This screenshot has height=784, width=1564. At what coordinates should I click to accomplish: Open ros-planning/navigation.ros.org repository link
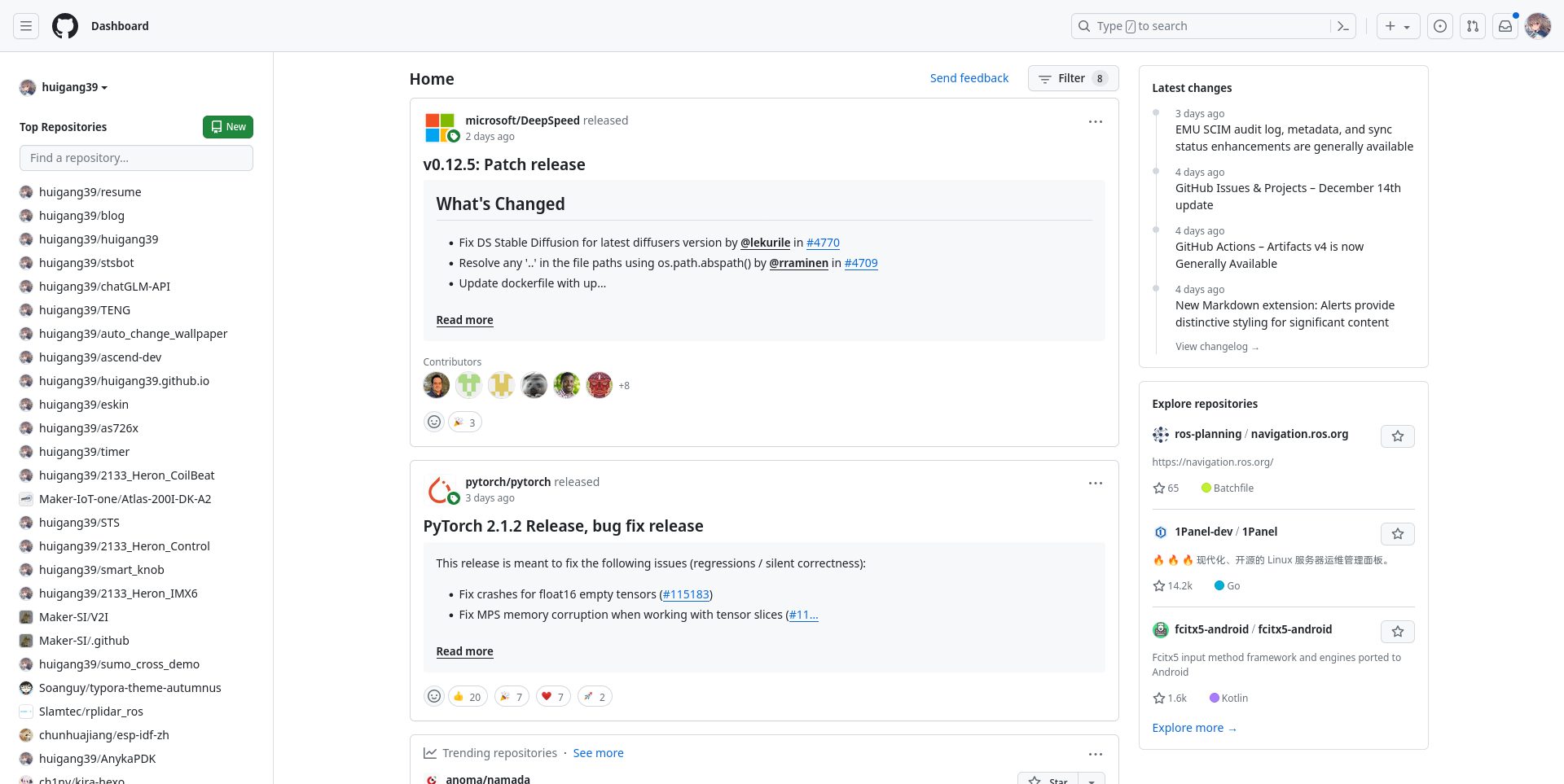[x=1261, y=434]
